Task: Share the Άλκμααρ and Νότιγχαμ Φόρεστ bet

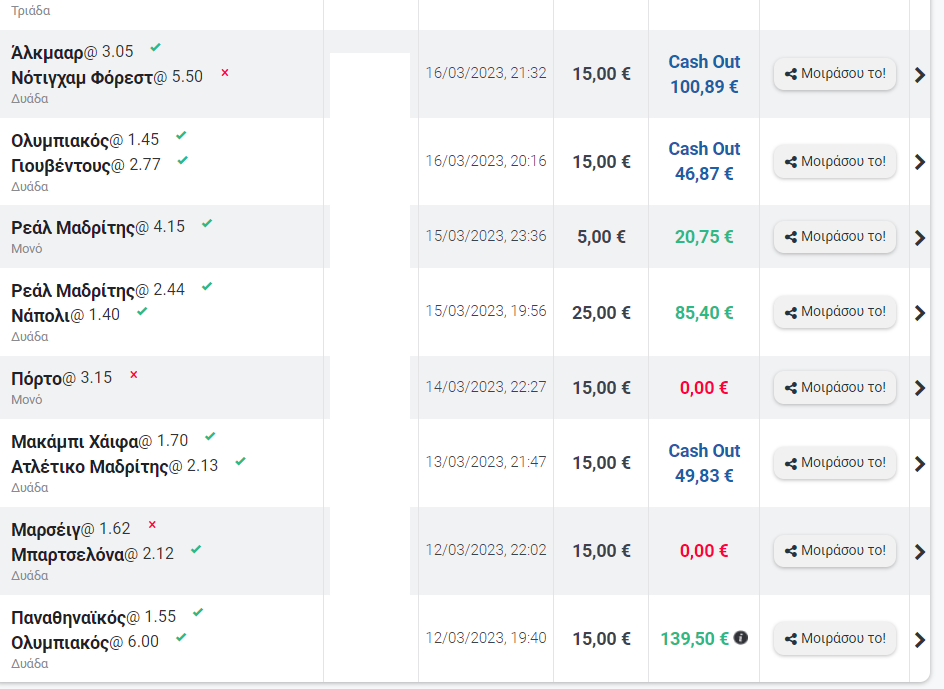Action: coord(834,74)
